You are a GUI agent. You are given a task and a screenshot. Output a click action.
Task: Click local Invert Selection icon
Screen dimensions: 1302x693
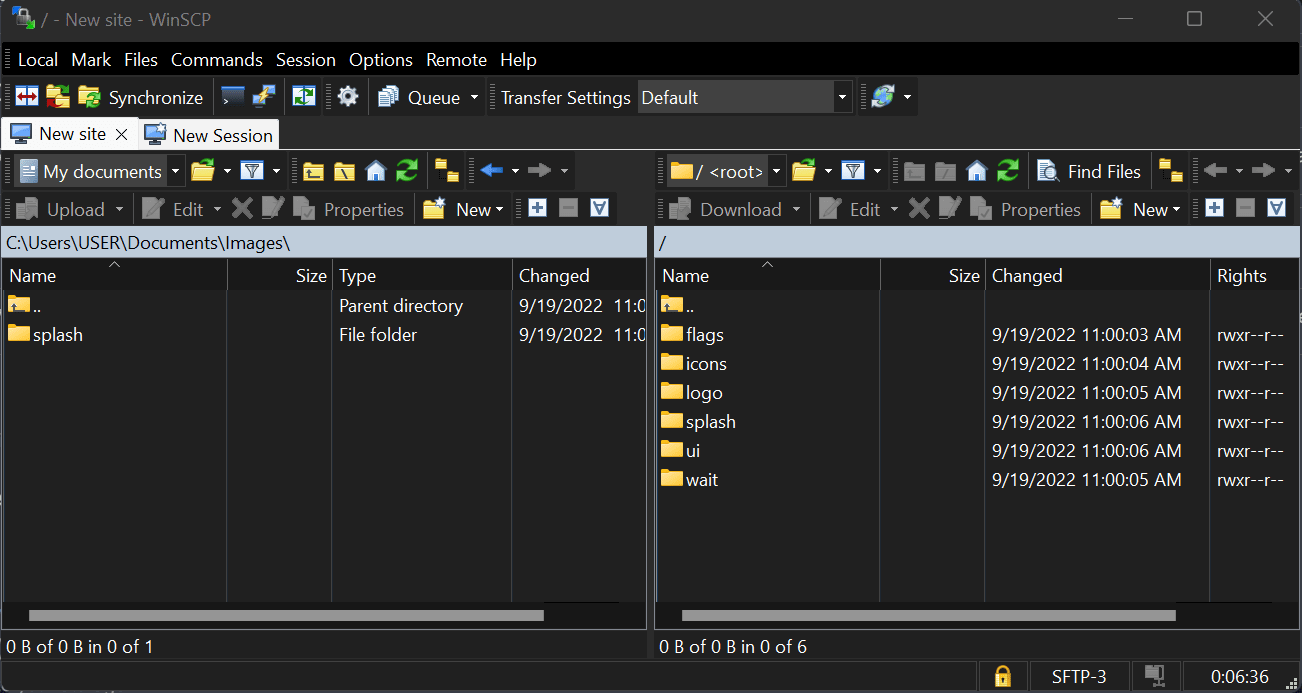tap(599, 209)
